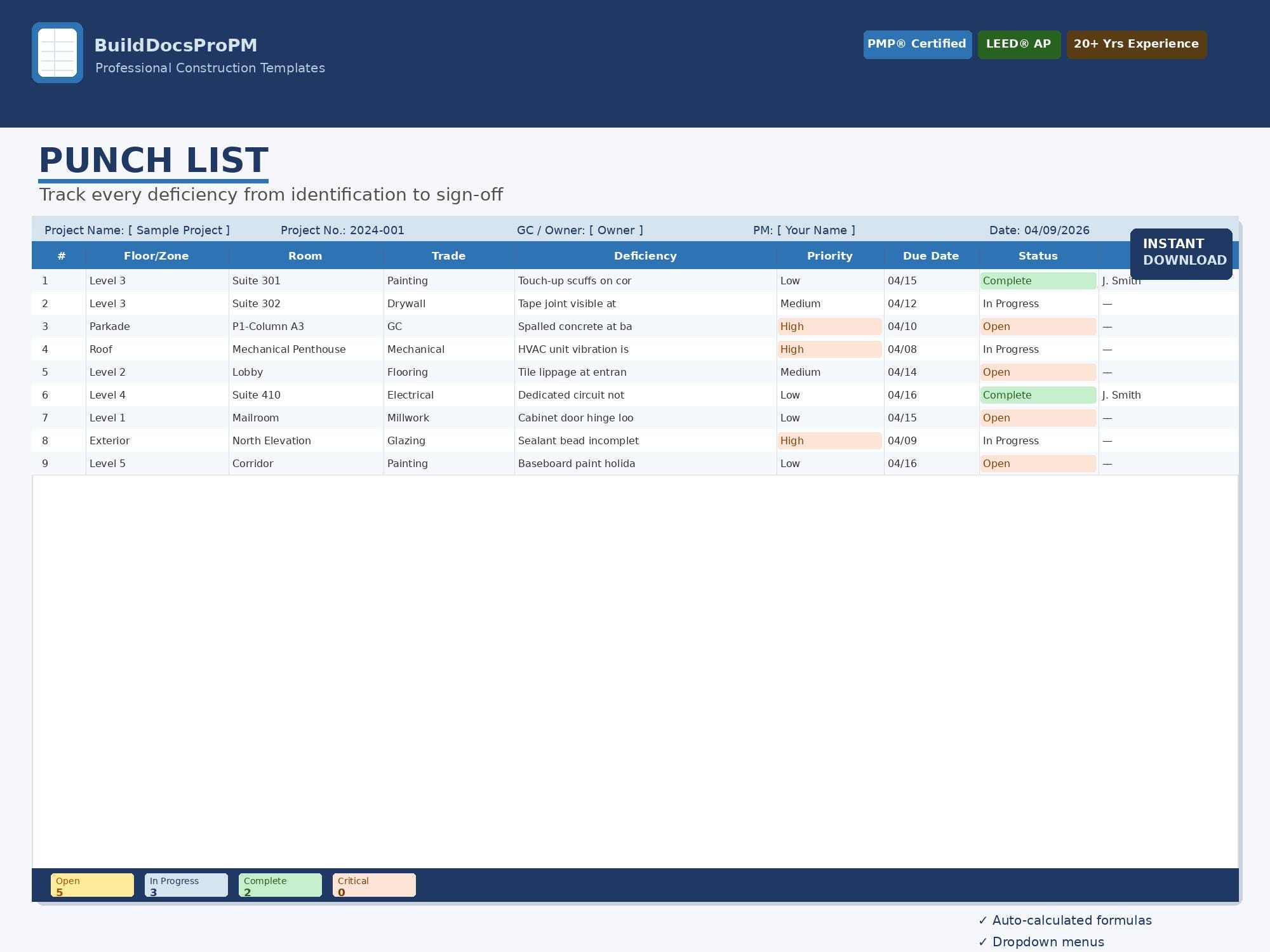This screenshot has width=1270, height=952.
Task: Click the Due Date column header
Action: pyautogui.click(x=931, y=256)
